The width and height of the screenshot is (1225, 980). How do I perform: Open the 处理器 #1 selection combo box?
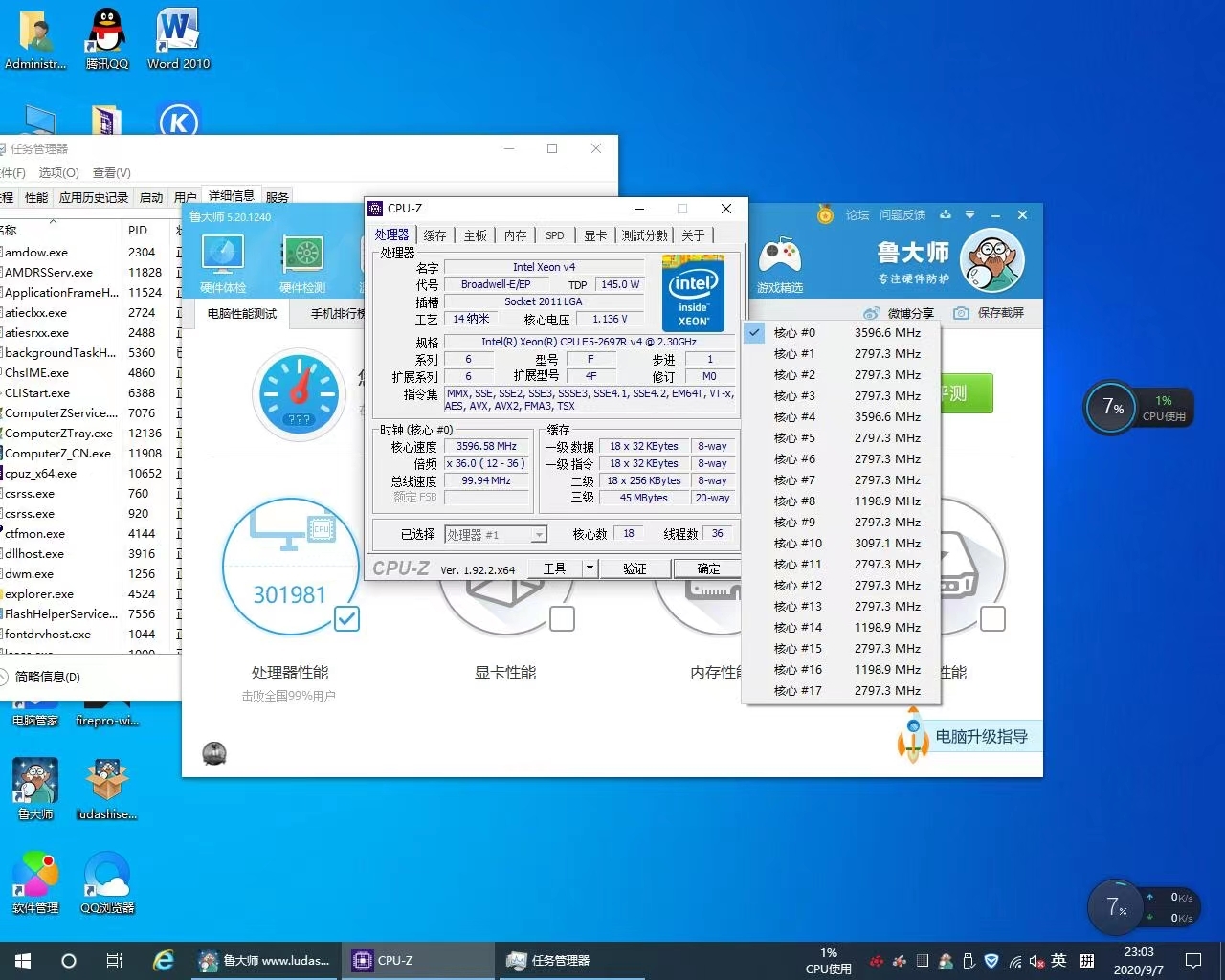click(496, 535)
